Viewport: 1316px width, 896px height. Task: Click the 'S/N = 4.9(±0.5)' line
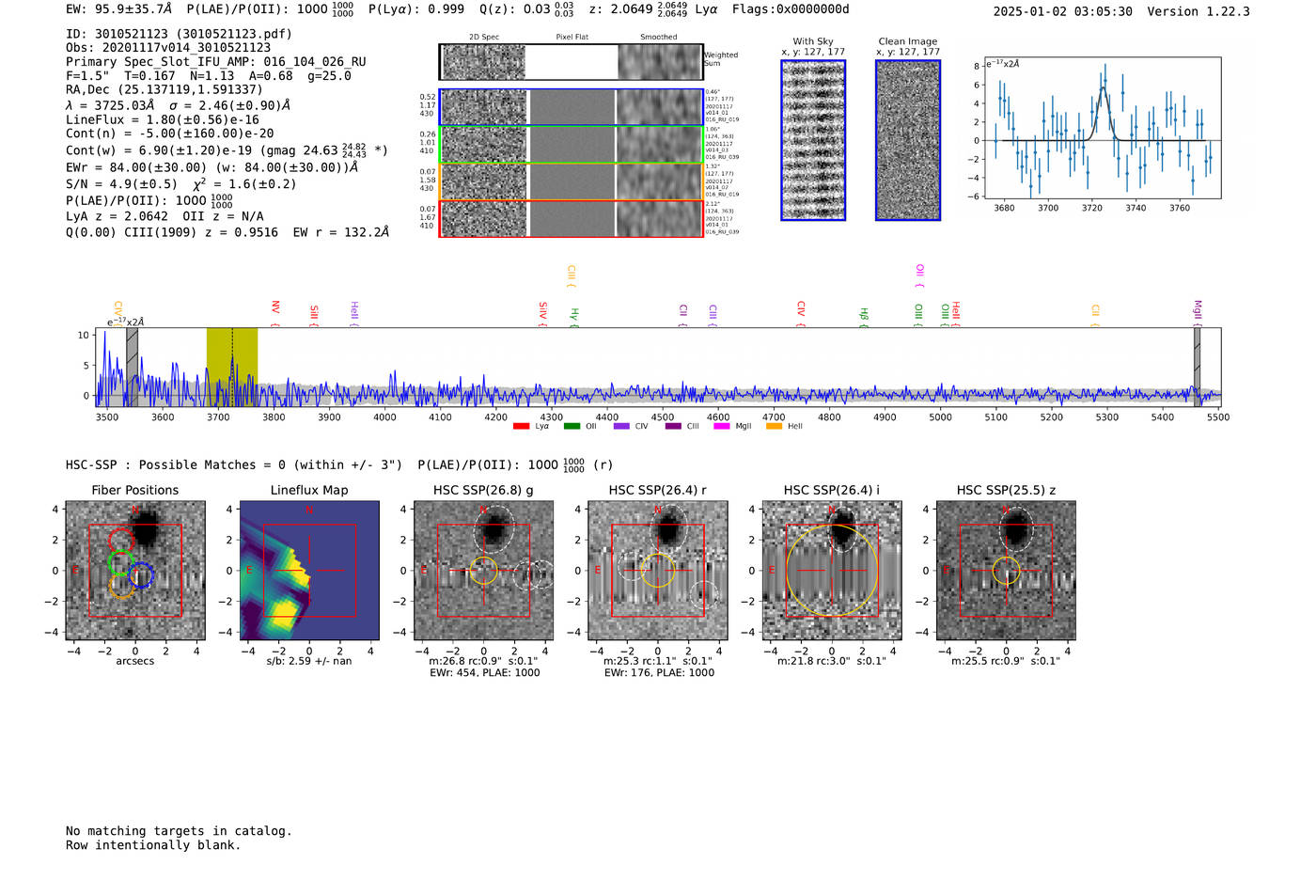pyautogui.click(x=121, y=184)
